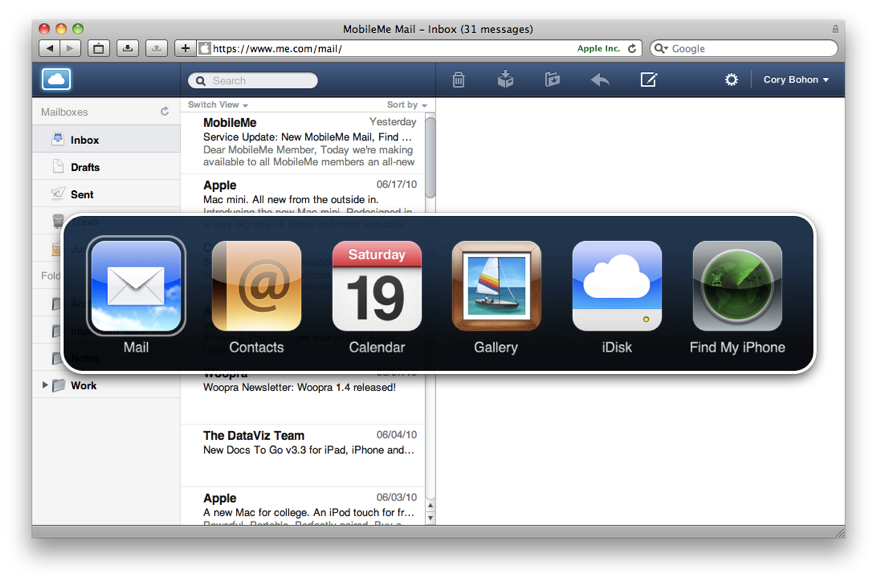Open The DataViz Team message
The width and height of the screenshot is (877, 582).
[303, 456]
